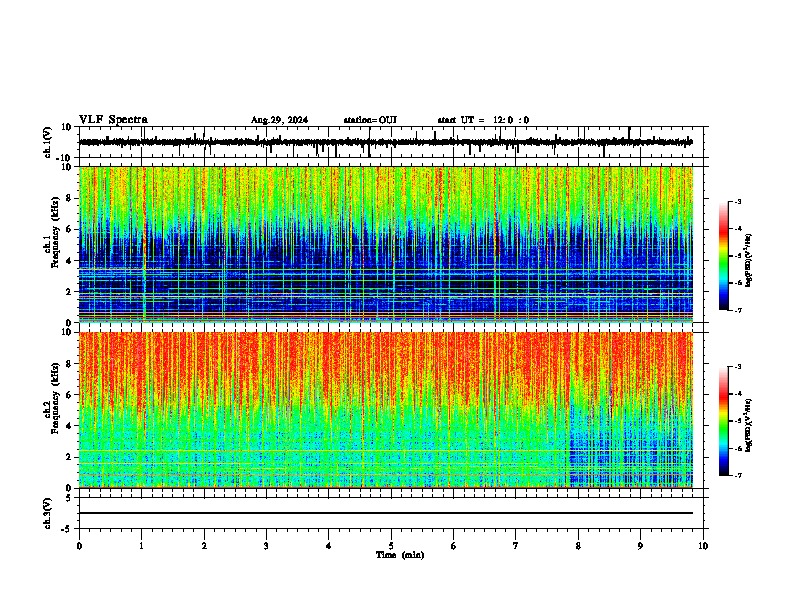Click the "3" tick on the time axis
The image size is (792, 612).
coord(266,546)
